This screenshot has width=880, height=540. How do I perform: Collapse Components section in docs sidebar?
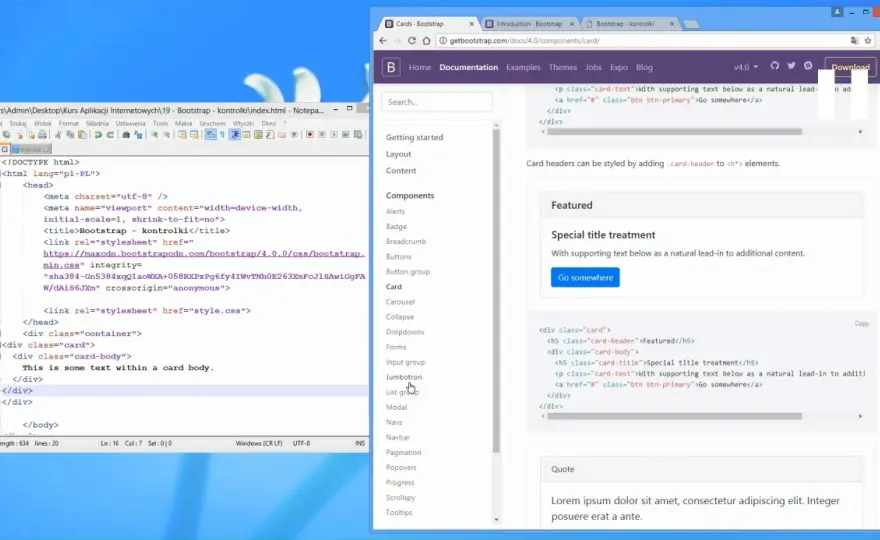coord(410,195)
